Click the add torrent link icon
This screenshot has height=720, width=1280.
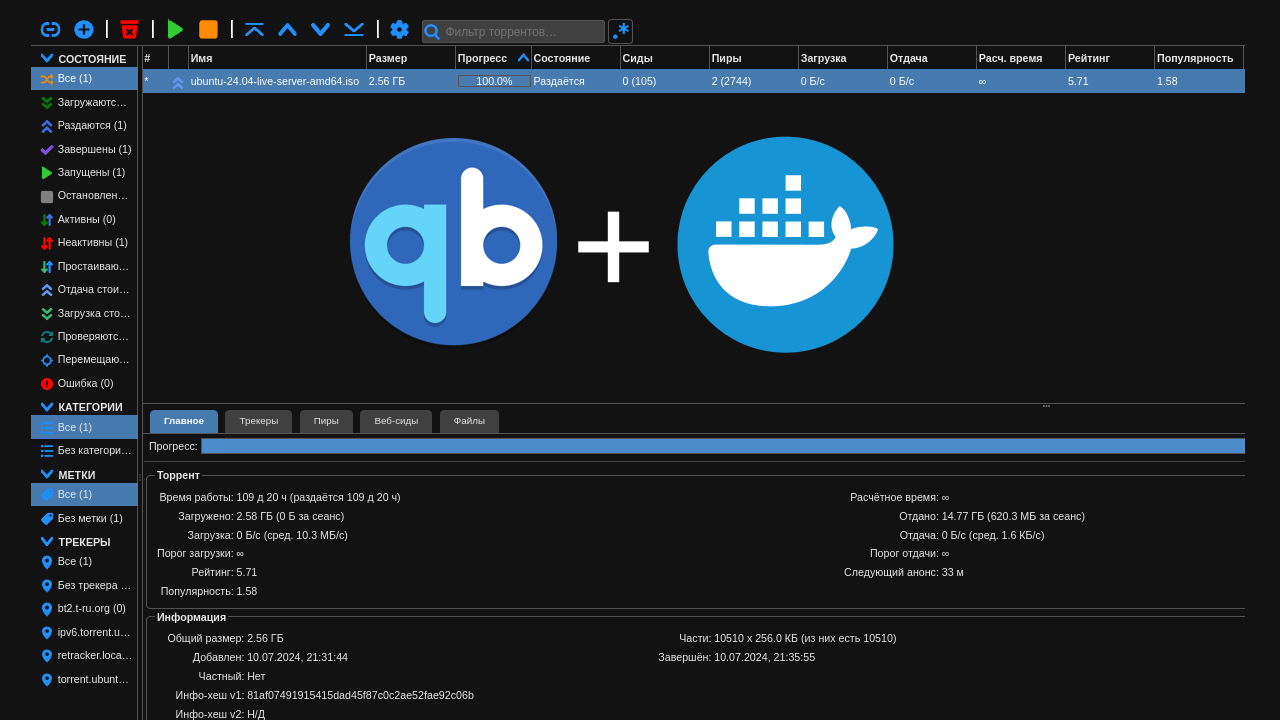(50, 29)
